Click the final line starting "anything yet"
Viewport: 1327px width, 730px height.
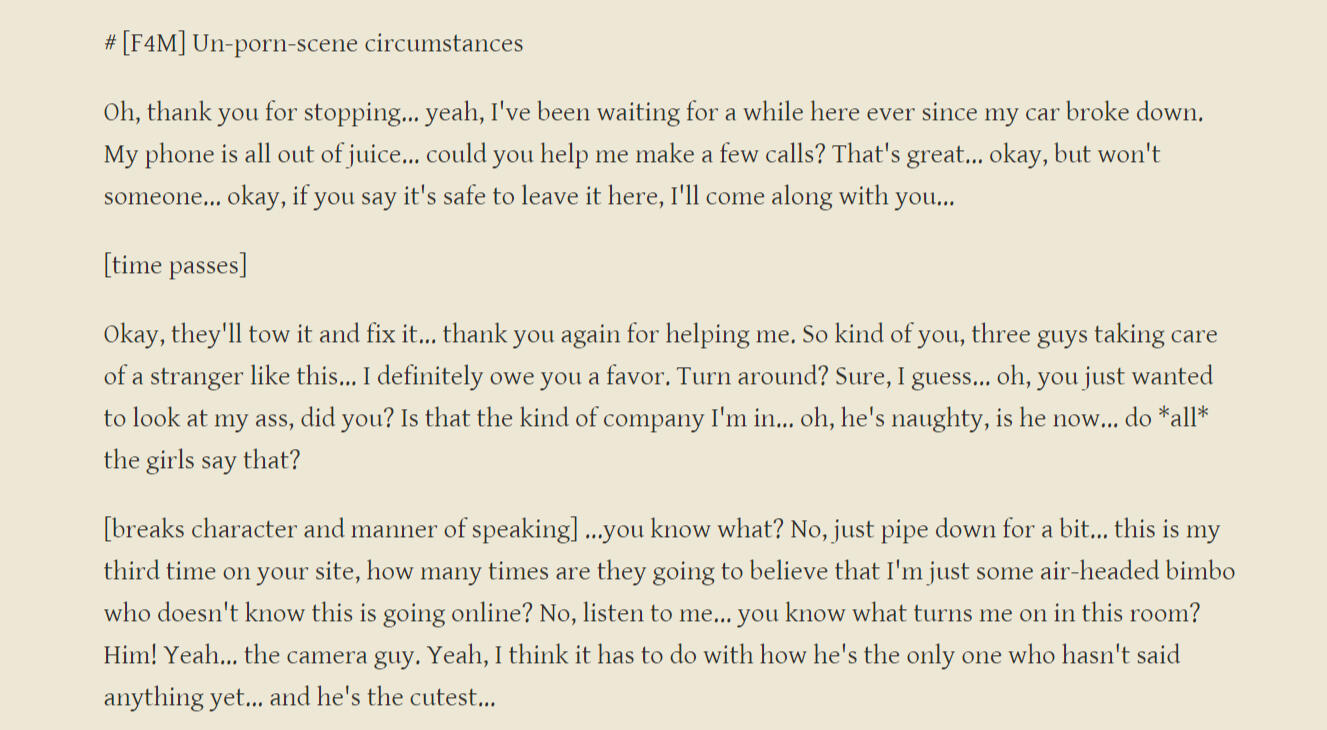pyautogui.click(x=299, y=698)
